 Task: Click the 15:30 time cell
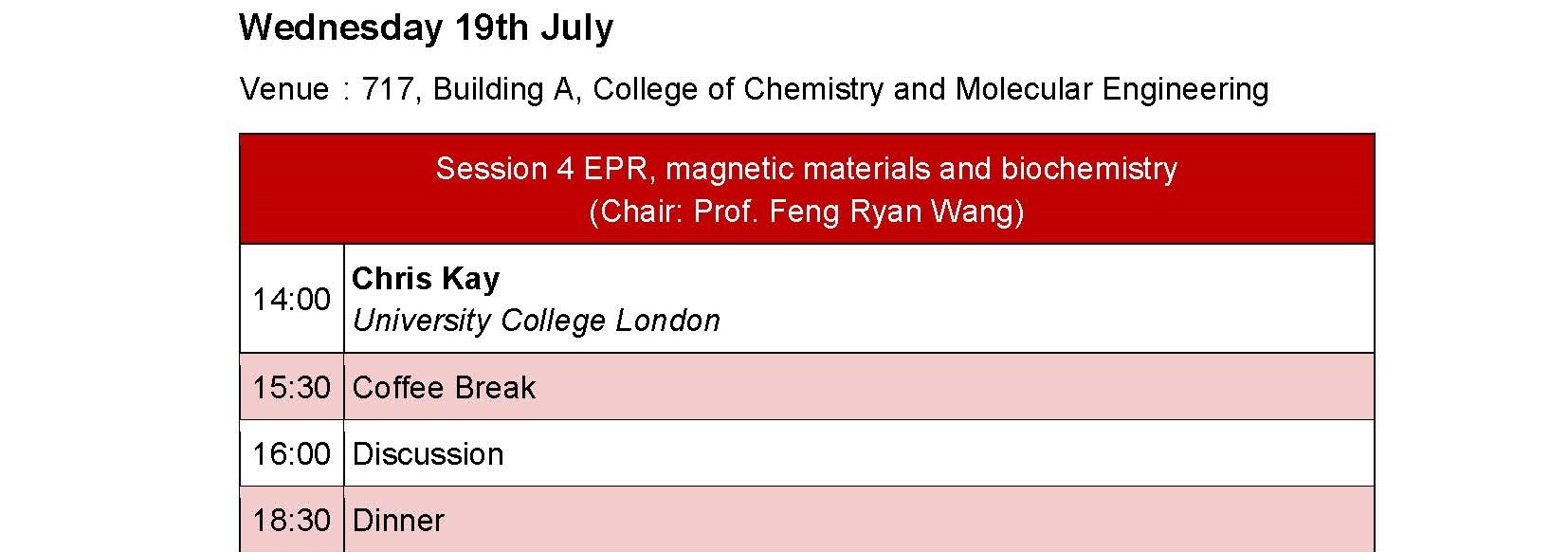click(291, 387)
